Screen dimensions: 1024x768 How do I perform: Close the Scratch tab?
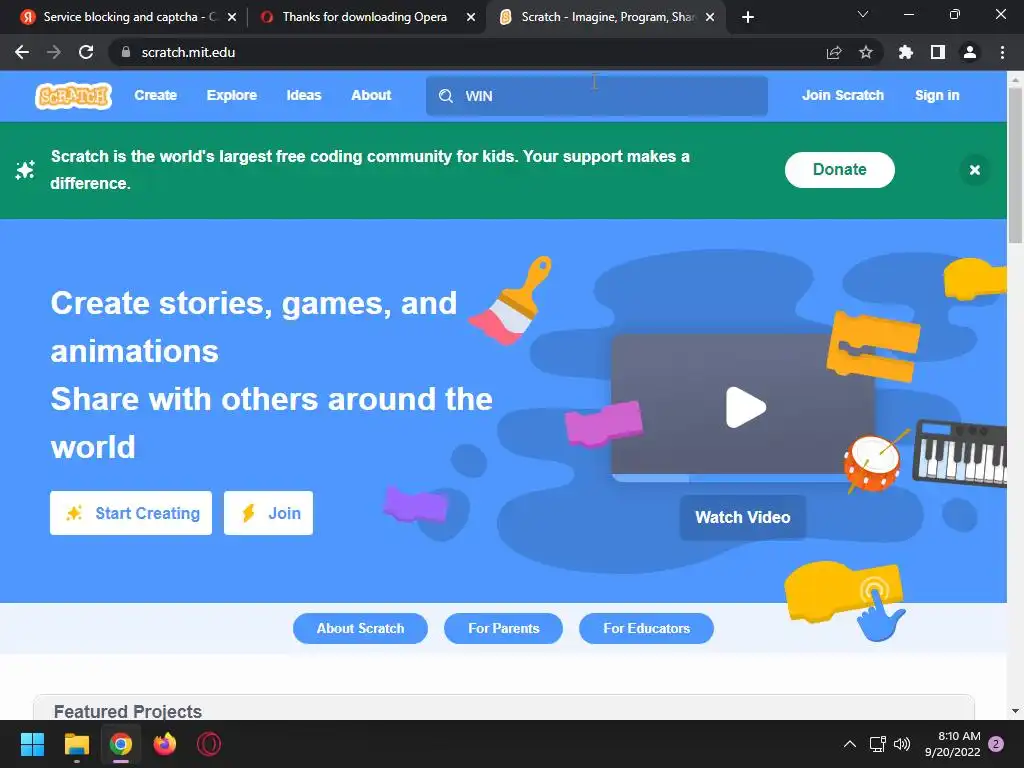710,17
